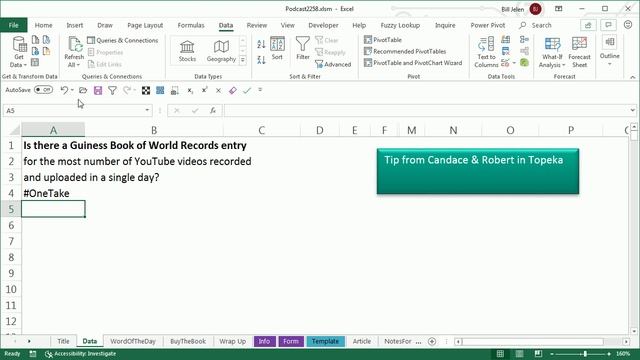640x360 pixels.
Task: Click the Flash Fill icon
Action: point(506,40)
